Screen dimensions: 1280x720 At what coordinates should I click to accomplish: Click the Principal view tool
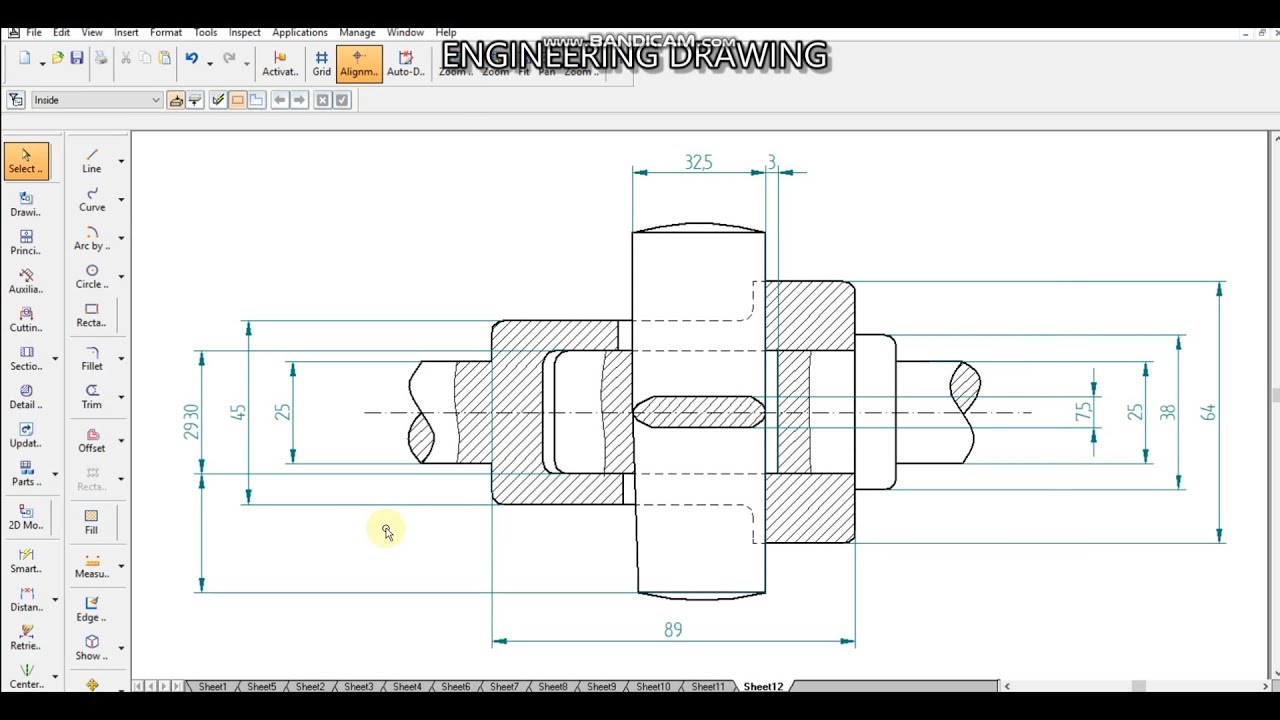click(26, 243)
